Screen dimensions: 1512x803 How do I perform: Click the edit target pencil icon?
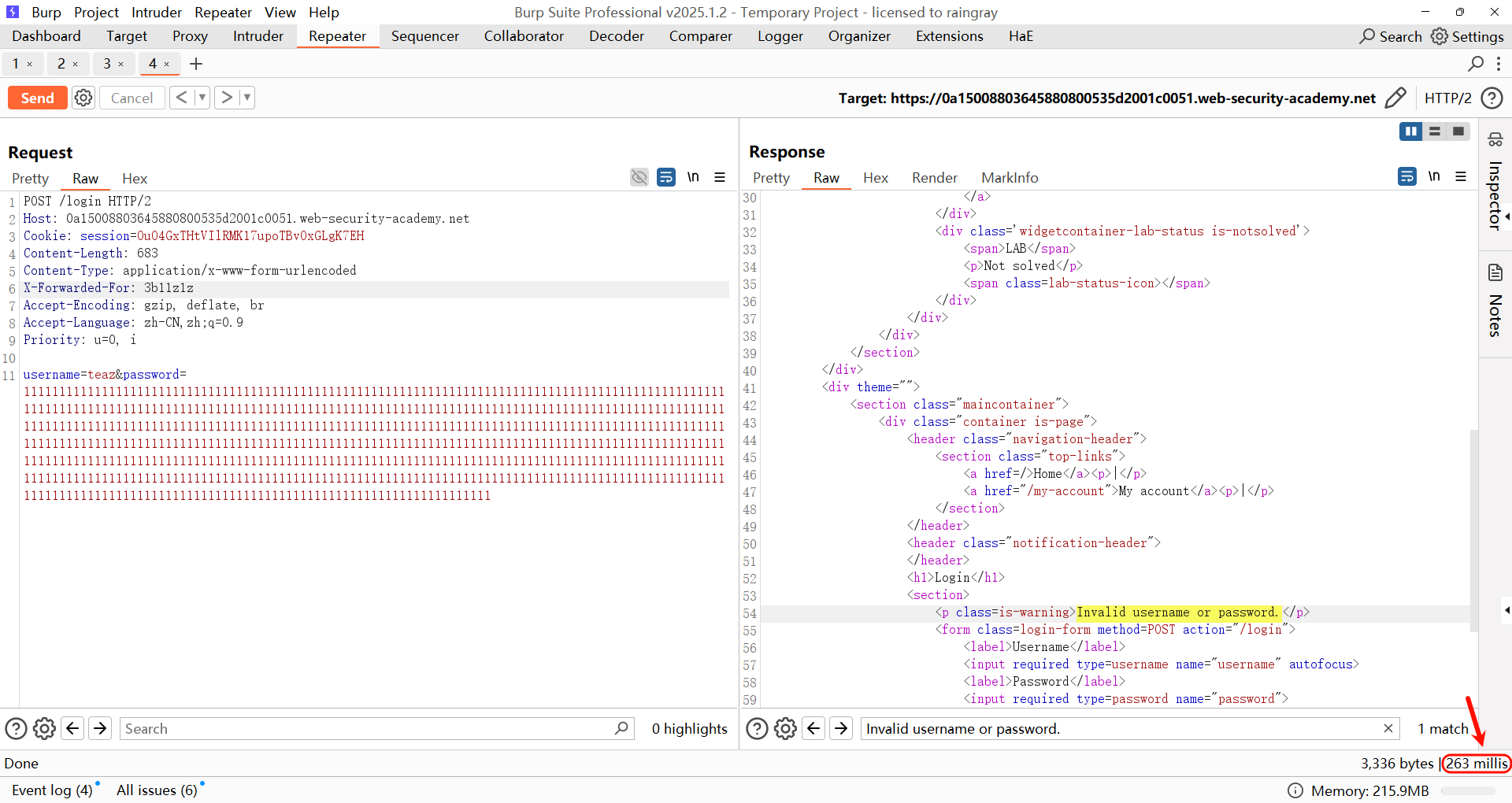pos(1395,98)
